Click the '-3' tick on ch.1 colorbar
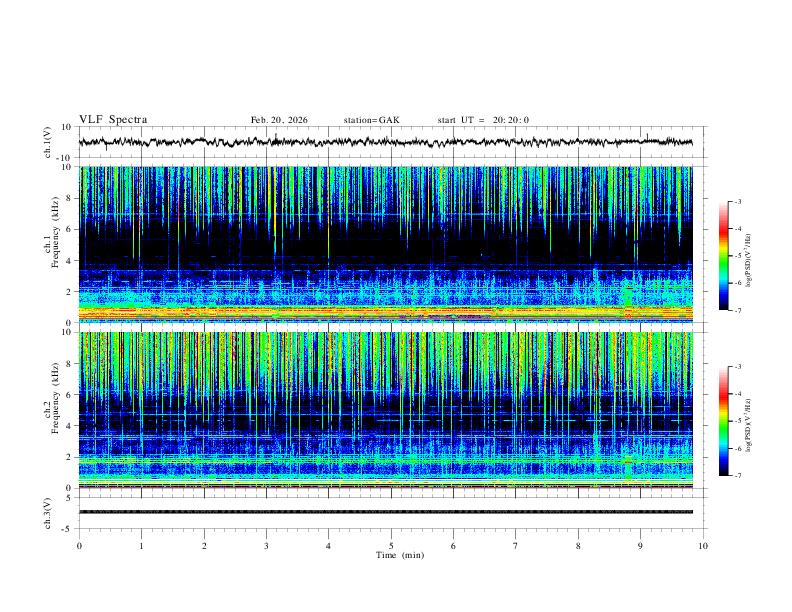This screenshot has width=792, height=612. click(738, 201)
